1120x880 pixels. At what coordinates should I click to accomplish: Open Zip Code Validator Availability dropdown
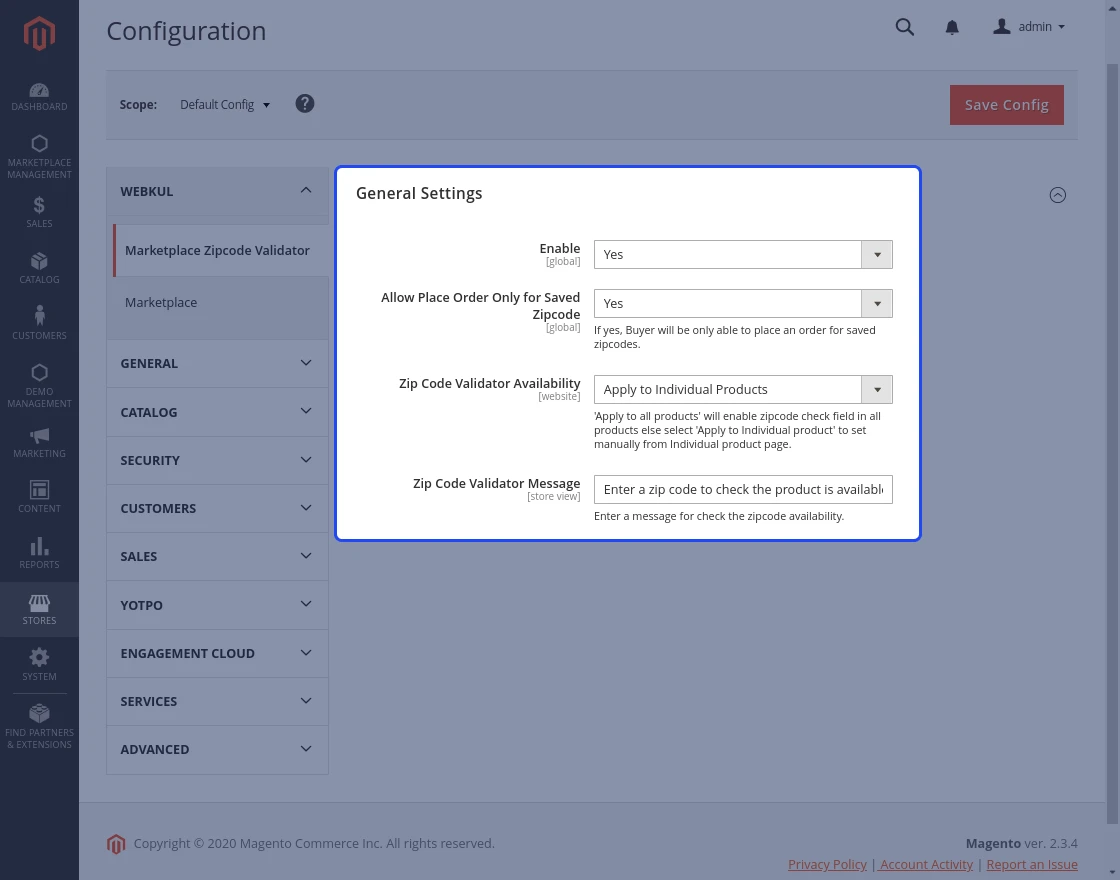click(743, 389)
